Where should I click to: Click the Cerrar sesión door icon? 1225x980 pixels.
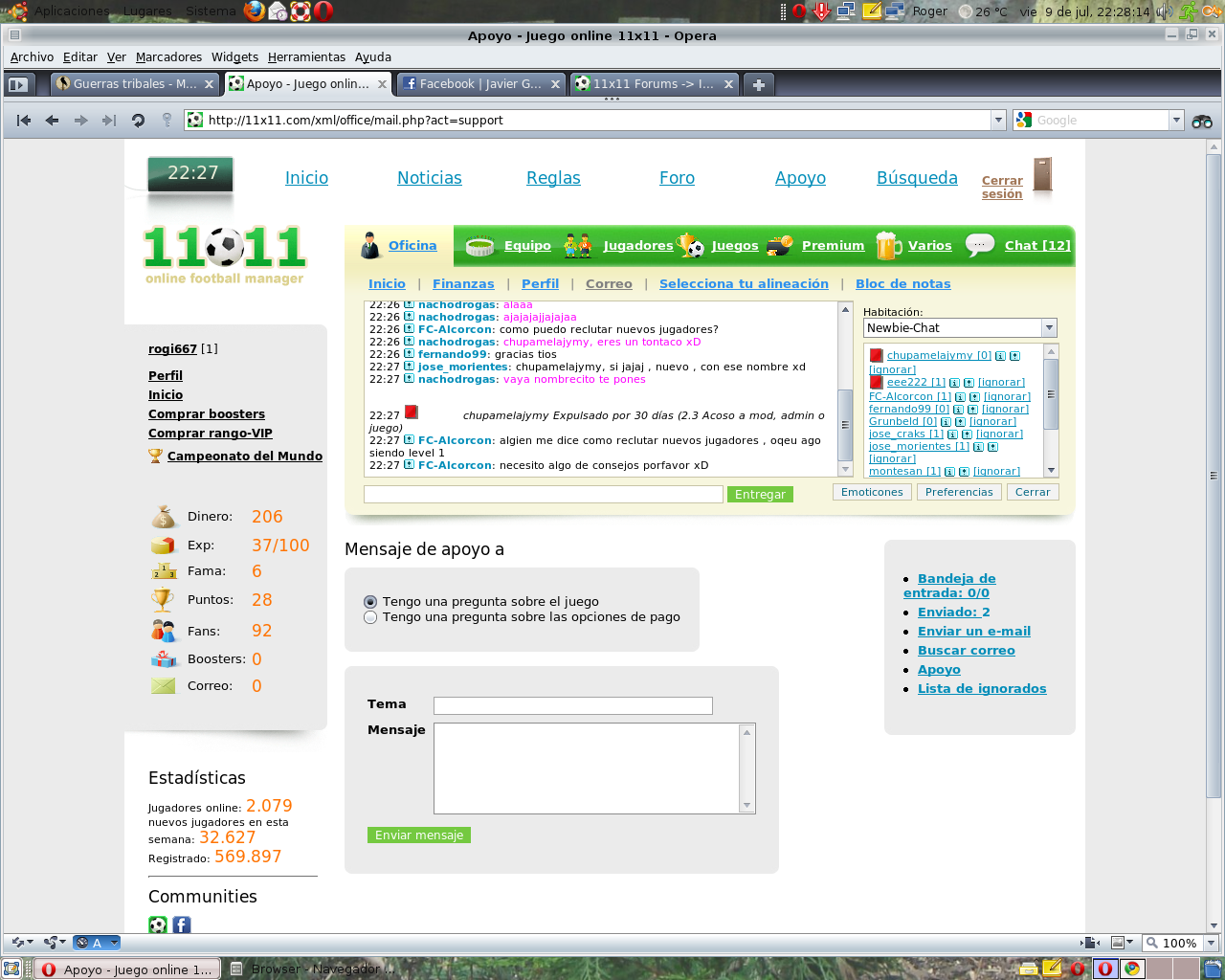click(1042, 177)
